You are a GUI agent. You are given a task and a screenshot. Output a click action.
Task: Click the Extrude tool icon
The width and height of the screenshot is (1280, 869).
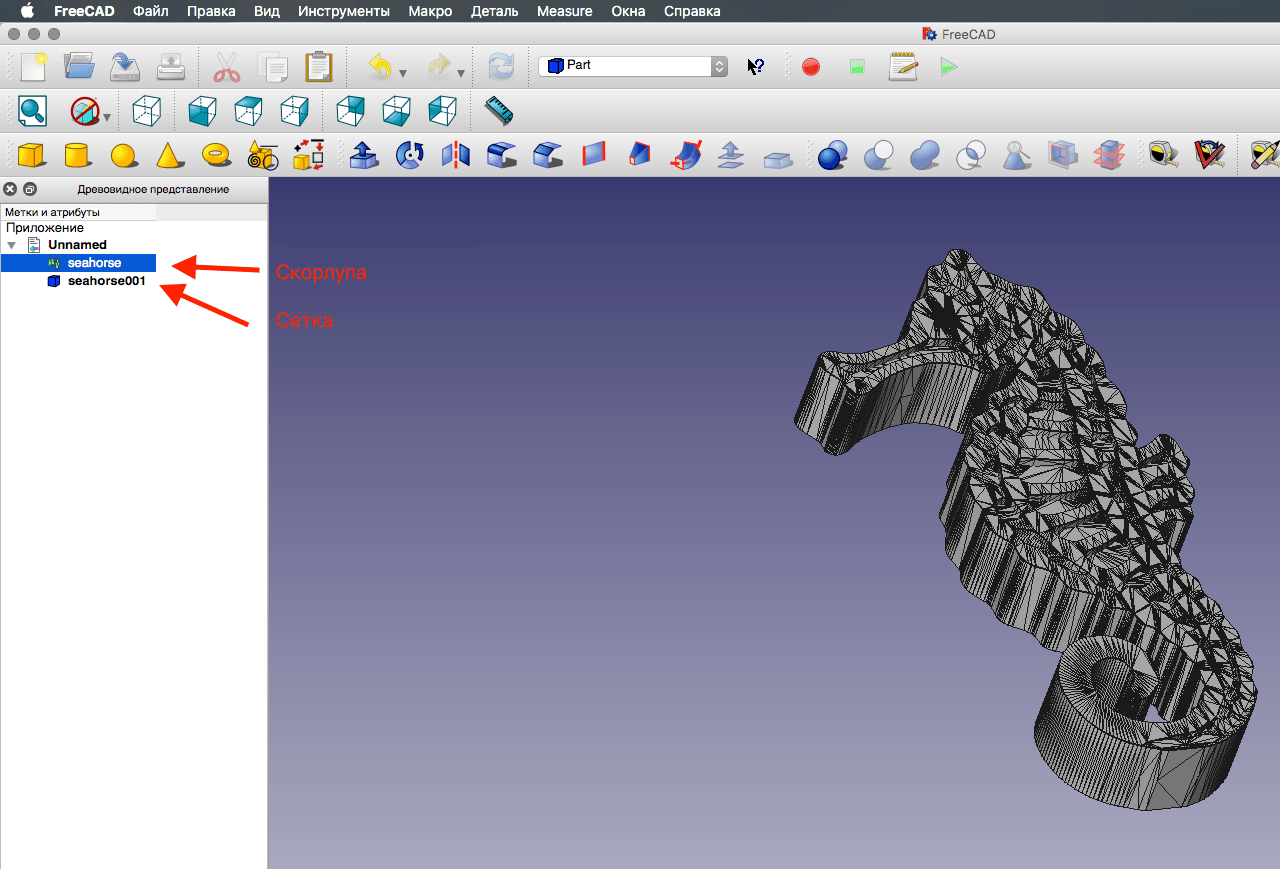point(364,155)
